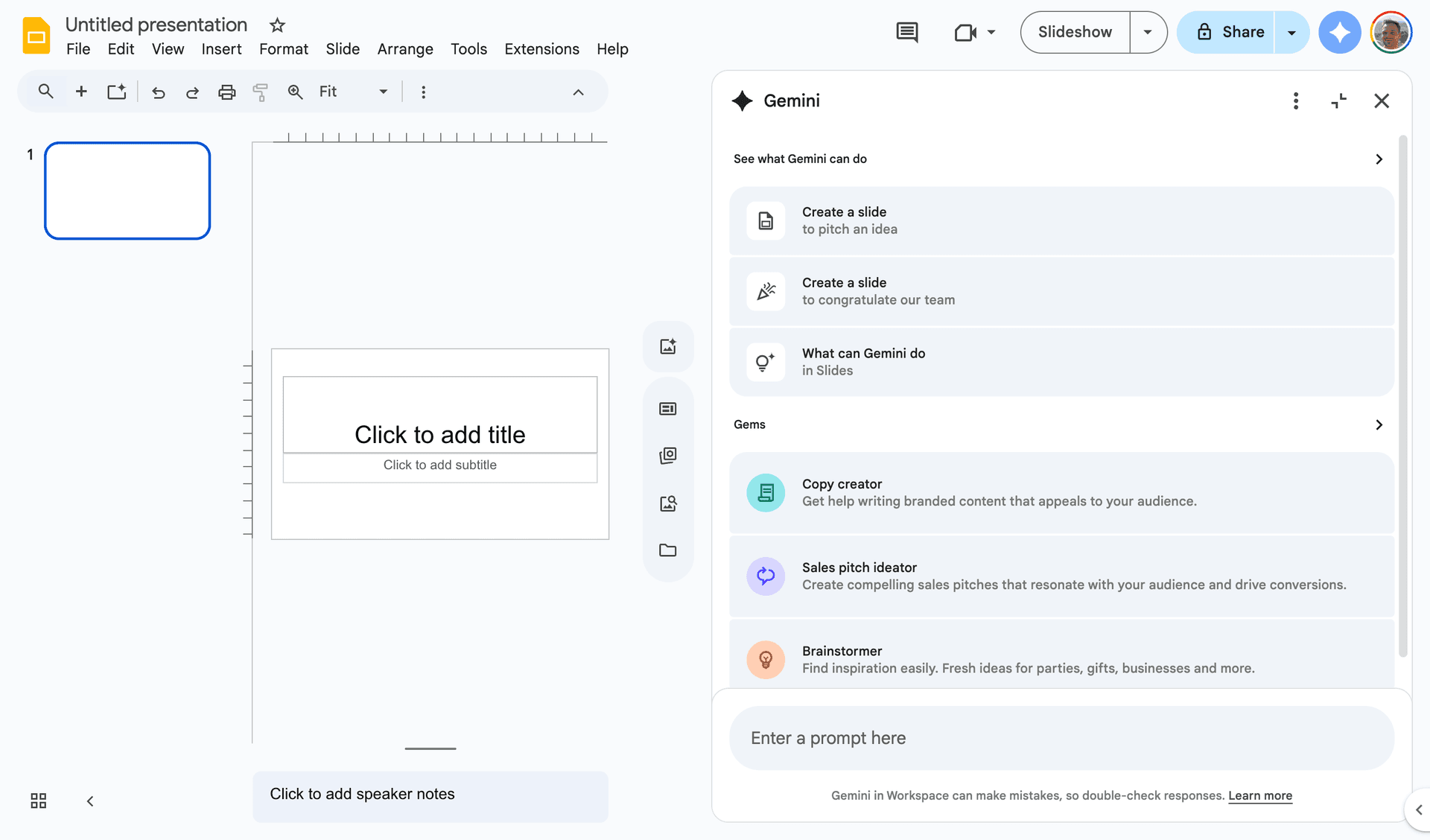Screen dimensions: 1430x840
Task: Expand the See what Gemini can do section
Action: click(x=1379, y=159)
